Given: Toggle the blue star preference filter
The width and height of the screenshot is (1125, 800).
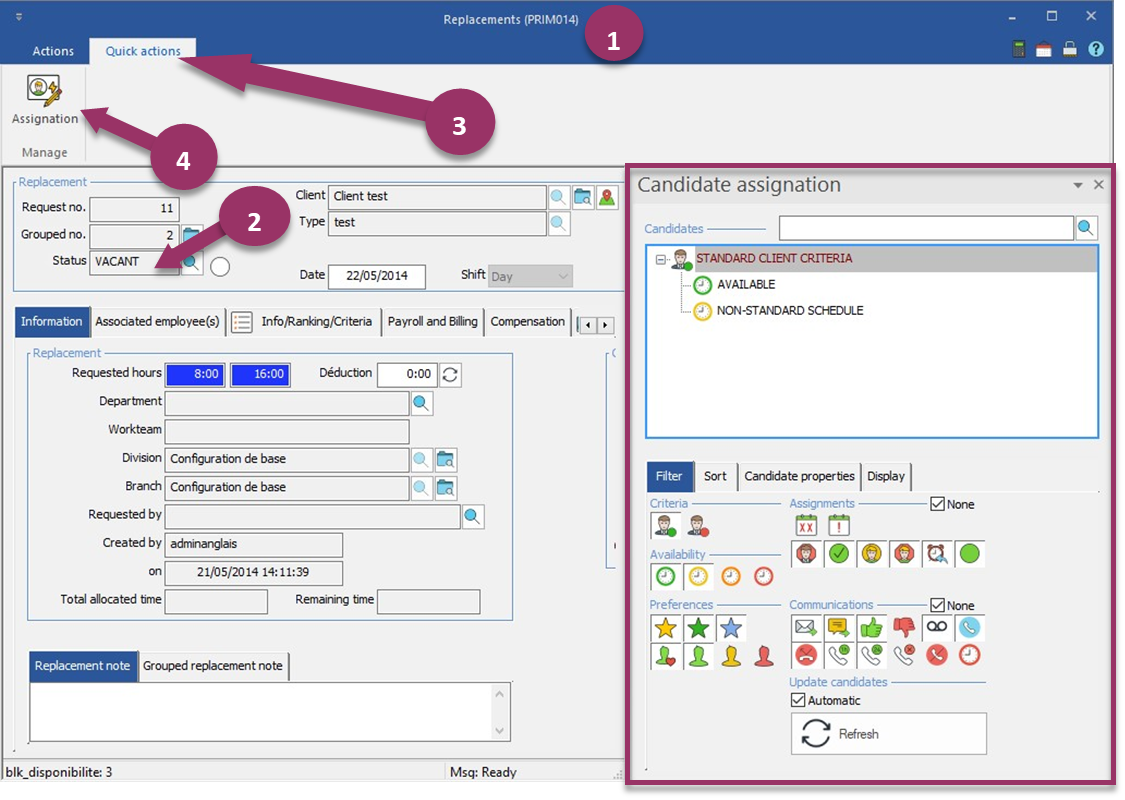Looking at the screenshot, I should 730,628.
